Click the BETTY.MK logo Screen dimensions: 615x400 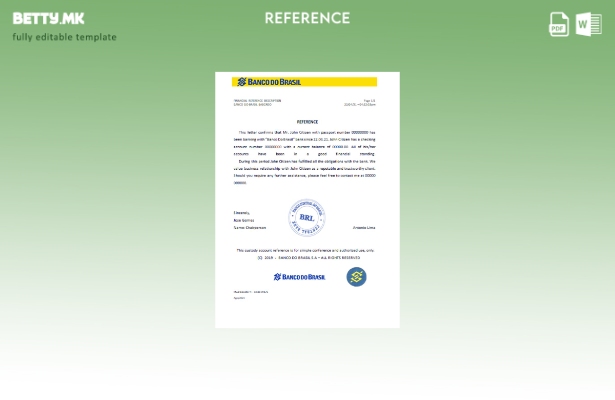pyautogui.click(x=48, y=18)
